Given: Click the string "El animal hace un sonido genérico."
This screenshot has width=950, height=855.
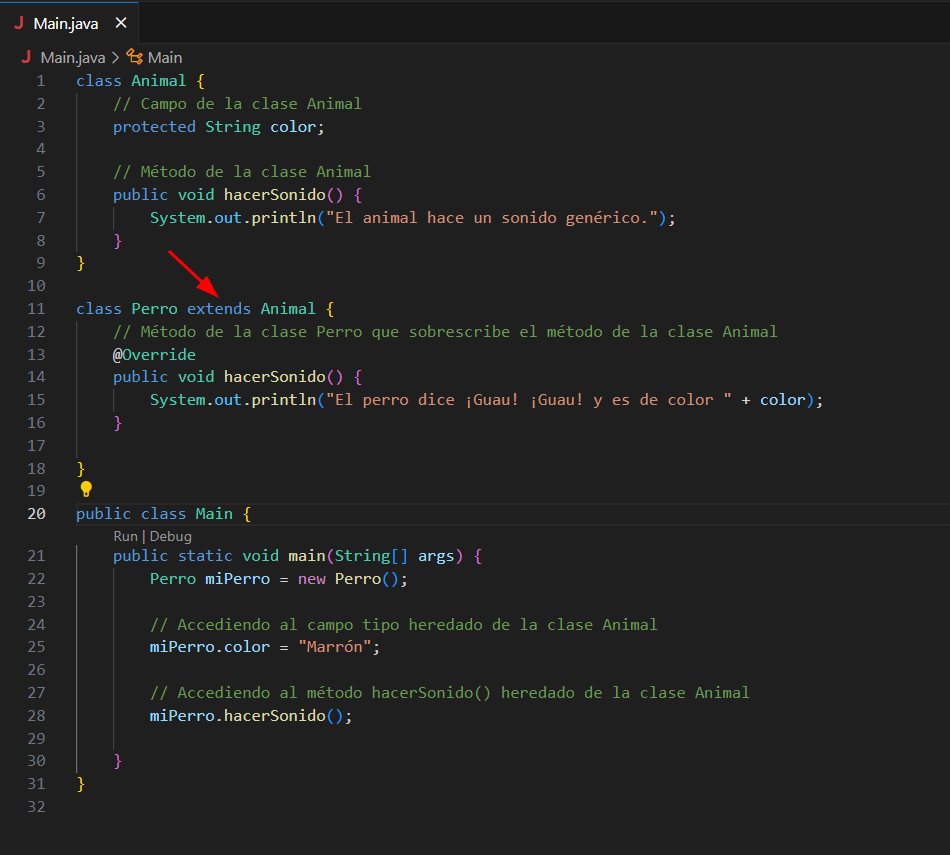Looking at the screenshot, I should point(492,218).
